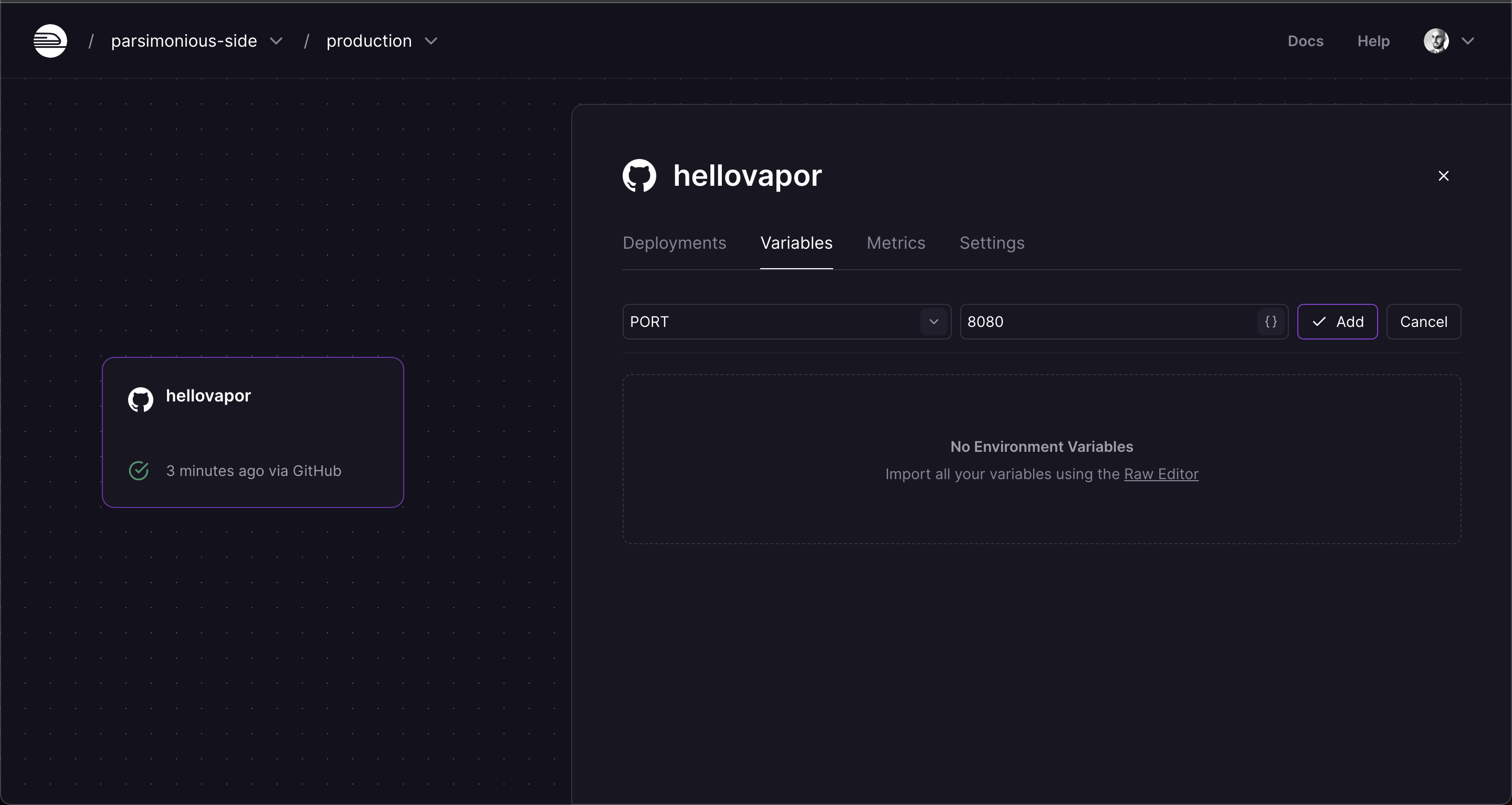Confirm the variable with the Add button
This screenshot has height=805, width=1512.
[1337, 322]
